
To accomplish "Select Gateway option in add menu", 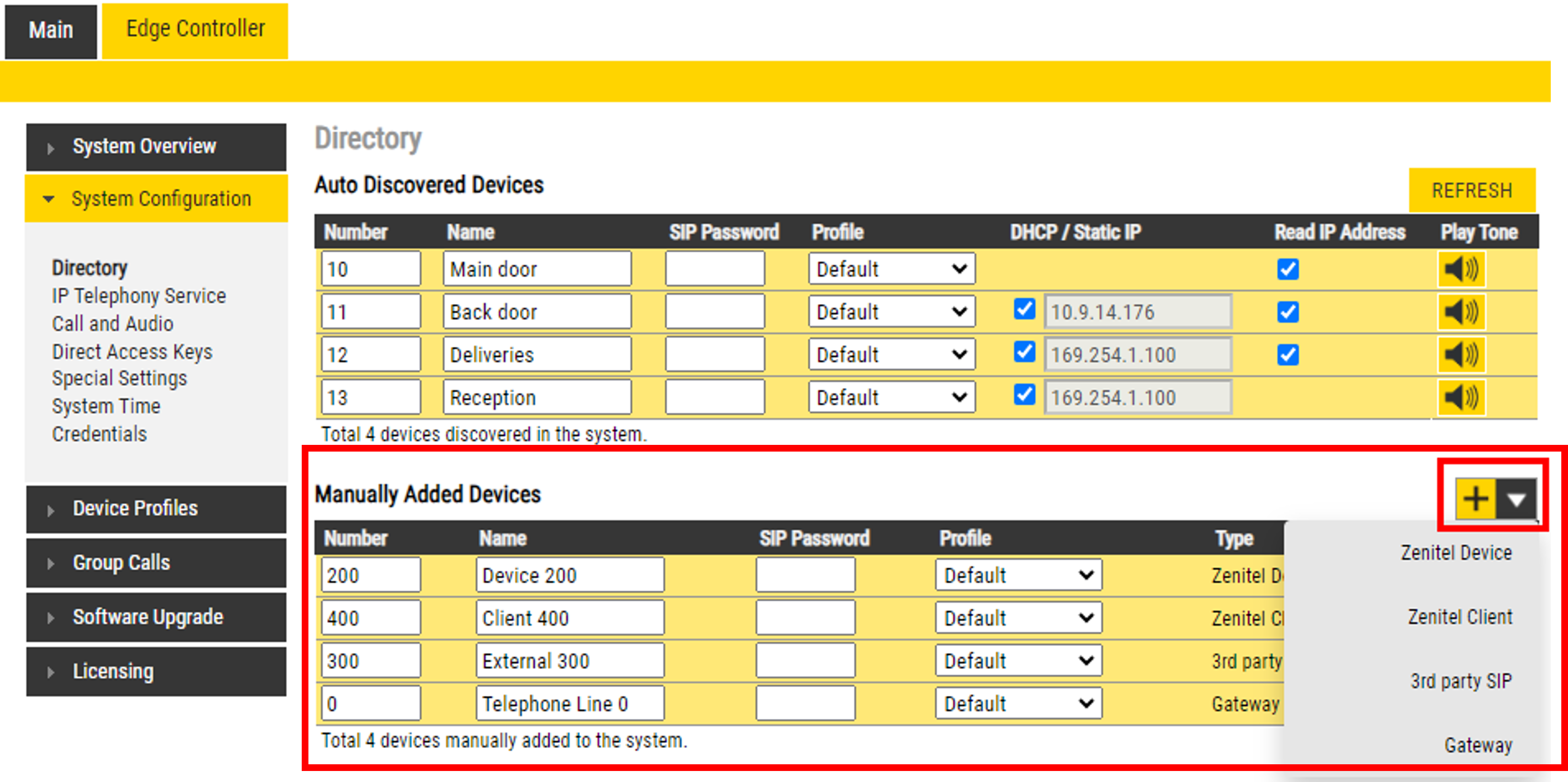I will tap(1477, 745).
